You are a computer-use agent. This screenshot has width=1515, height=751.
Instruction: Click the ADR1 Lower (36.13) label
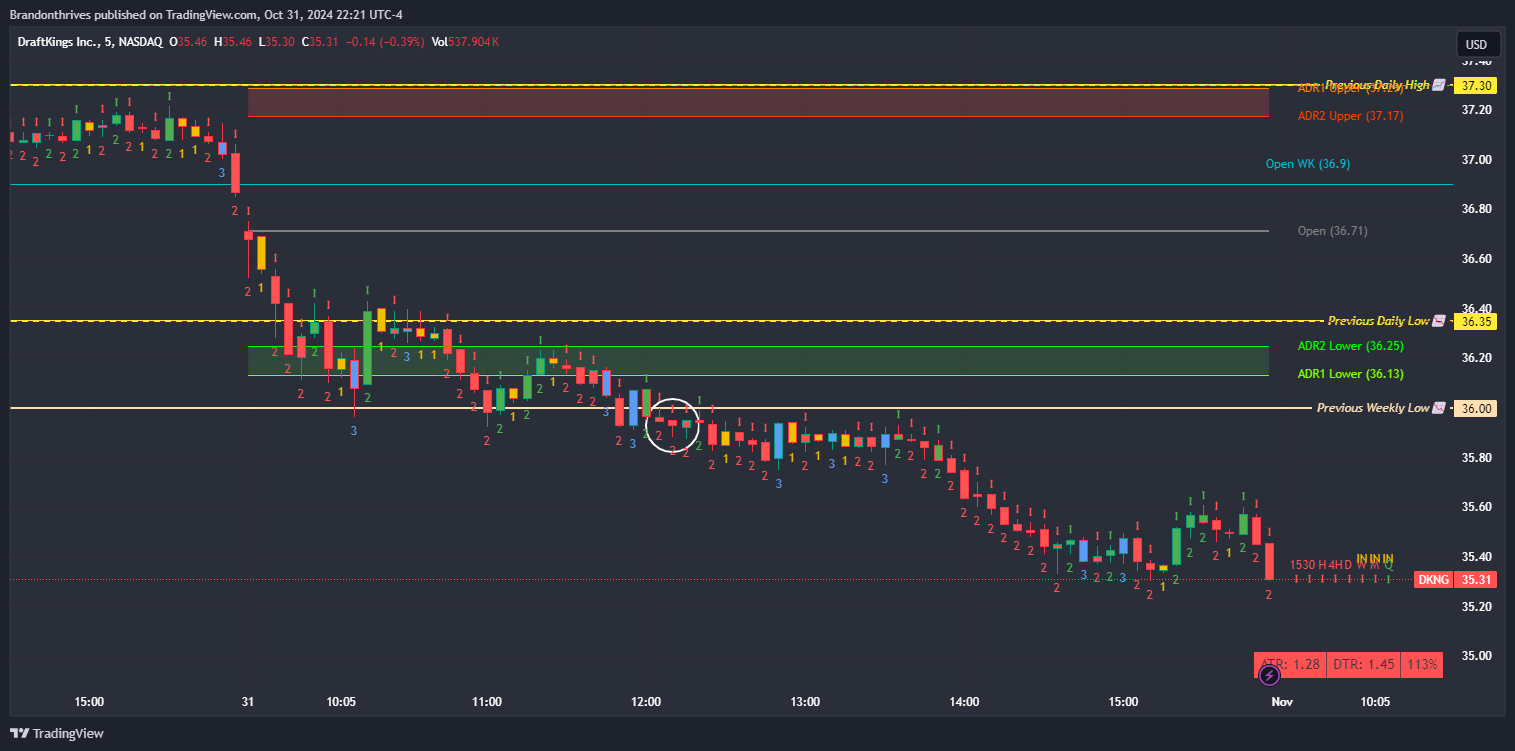1350,374
